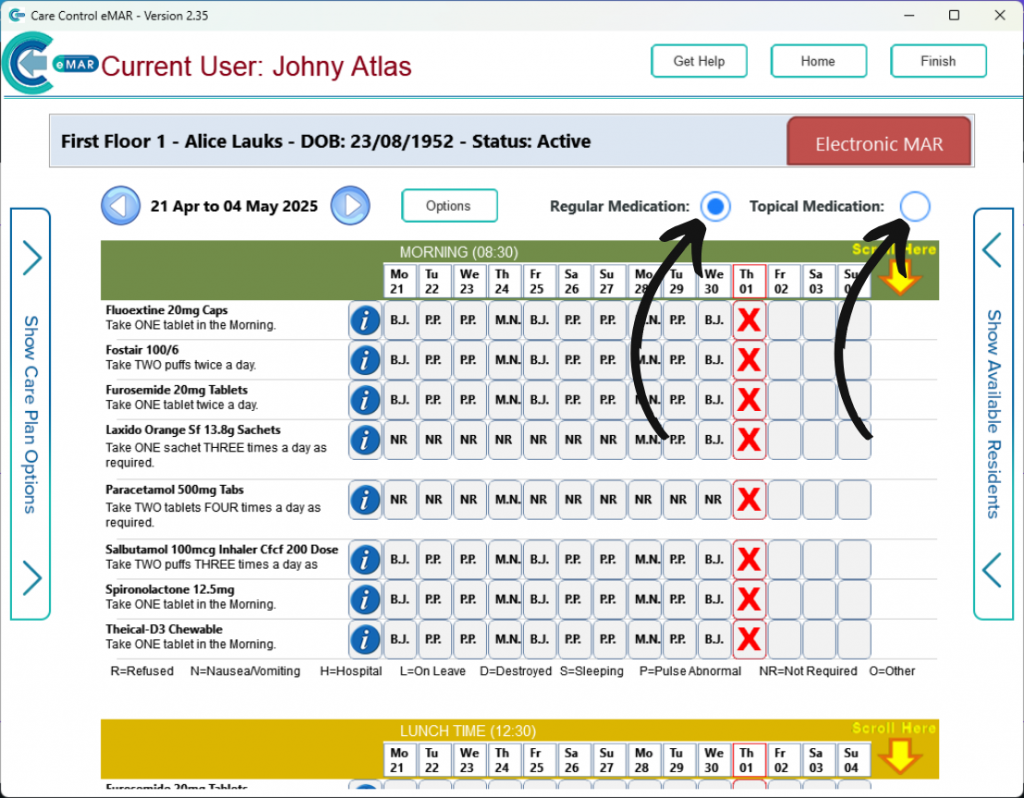This screenshot has width=1024, height=798.
Task: Open info for Laxido Orange Sf Sachets
Action: click(364, 439)
